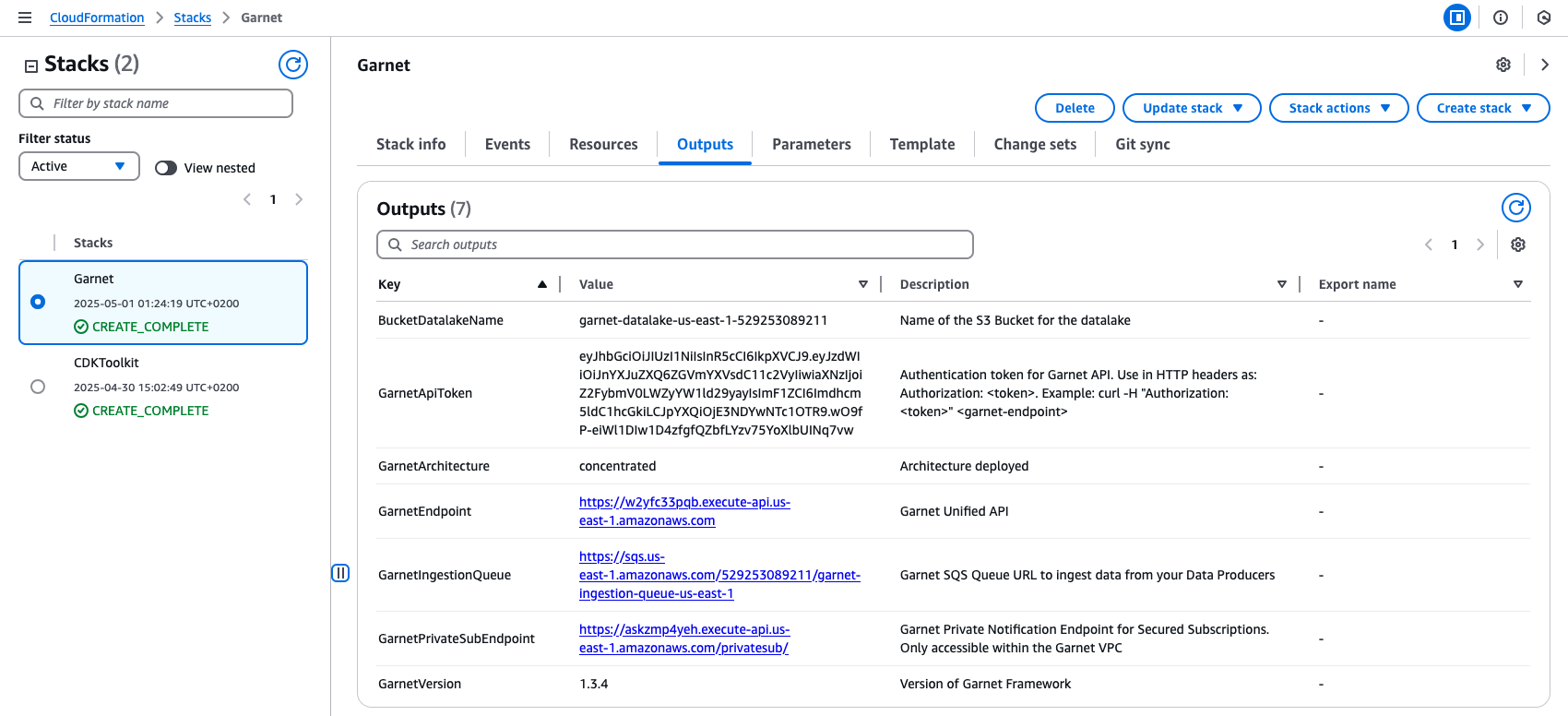The width and height of the screenshot is (1568, 716).
Task: Open Stacks breadcrumb link
Action: [x=193, y=18]
